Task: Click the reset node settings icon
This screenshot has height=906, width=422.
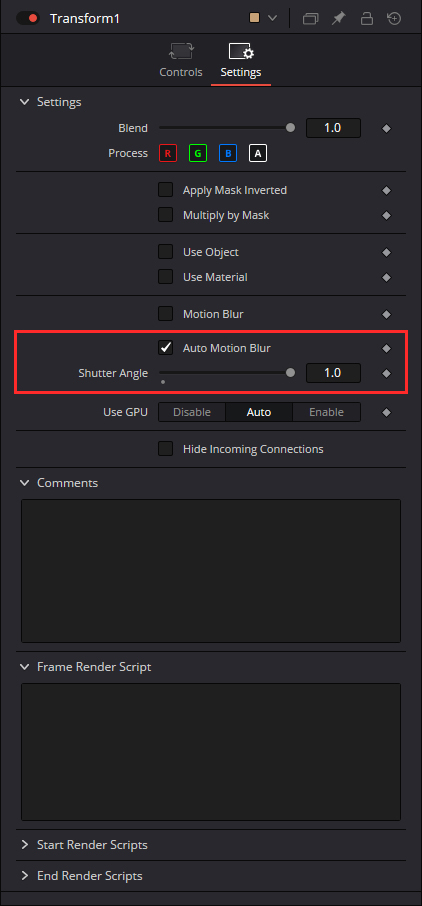Action: pyautogui.click(x=394, y=18)
